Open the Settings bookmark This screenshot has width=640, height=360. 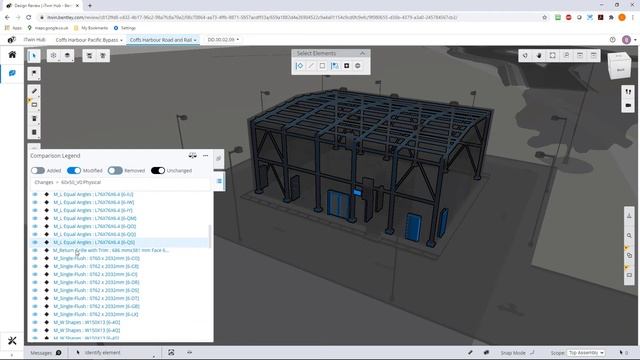pos(124,28)
